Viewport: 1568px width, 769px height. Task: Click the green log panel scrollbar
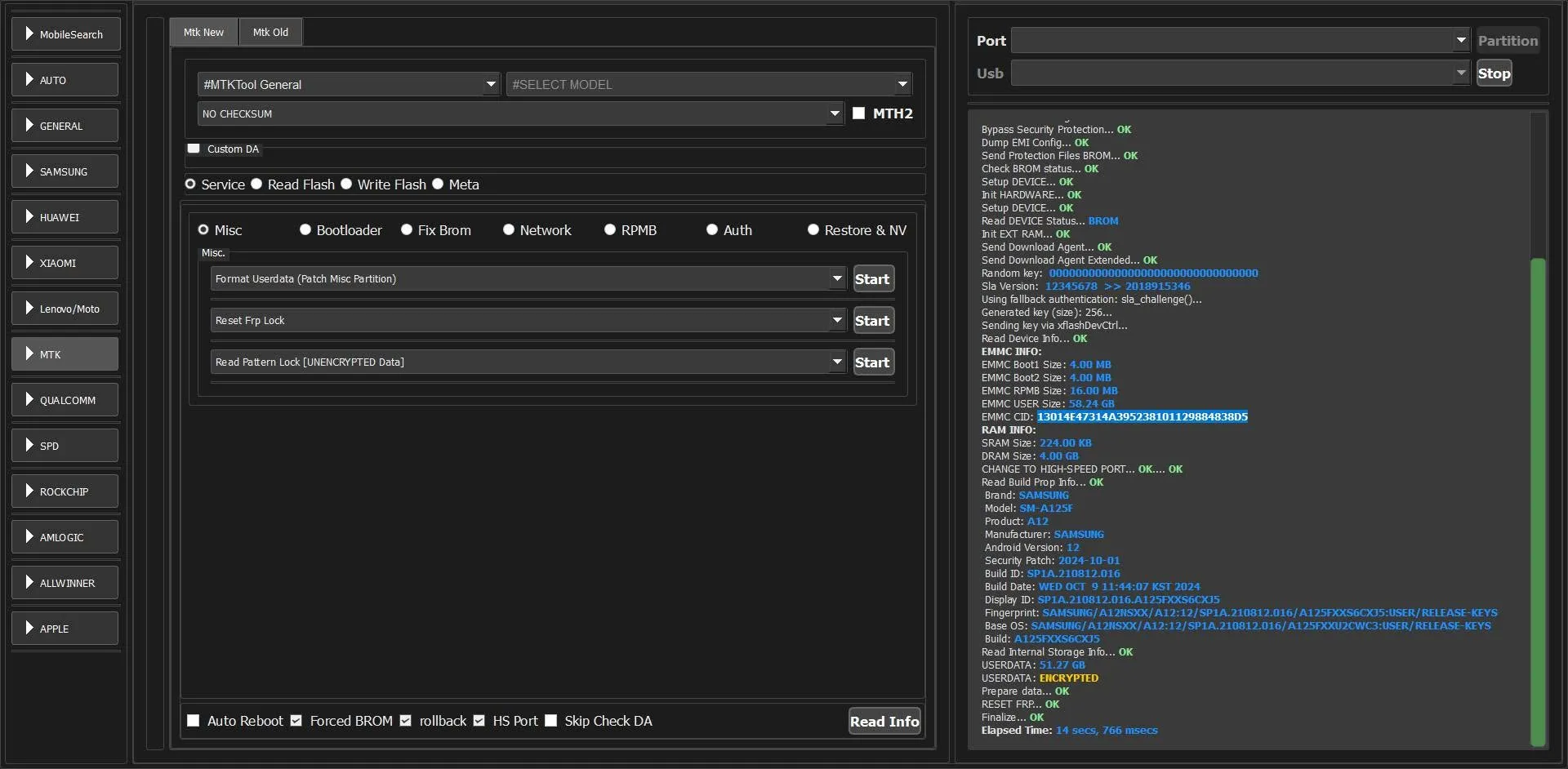click(1538, 501)
